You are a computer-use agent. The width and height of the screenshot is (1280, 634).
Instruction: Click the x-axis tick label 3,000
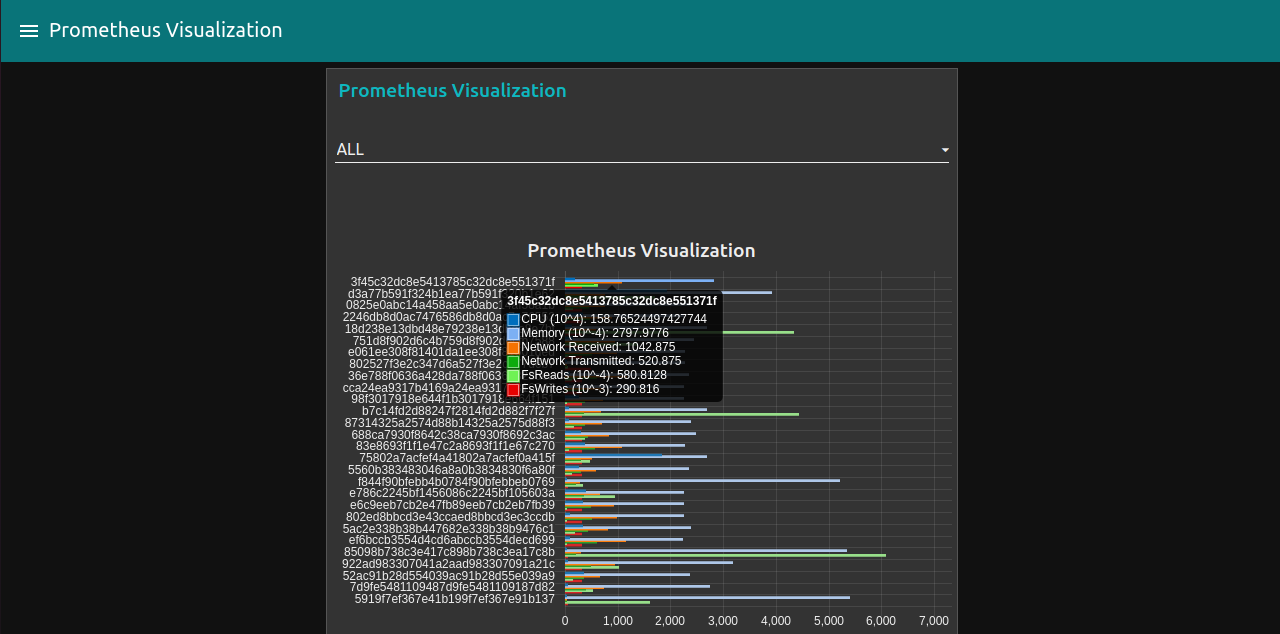pyautogui.click(x=723, y=621)
